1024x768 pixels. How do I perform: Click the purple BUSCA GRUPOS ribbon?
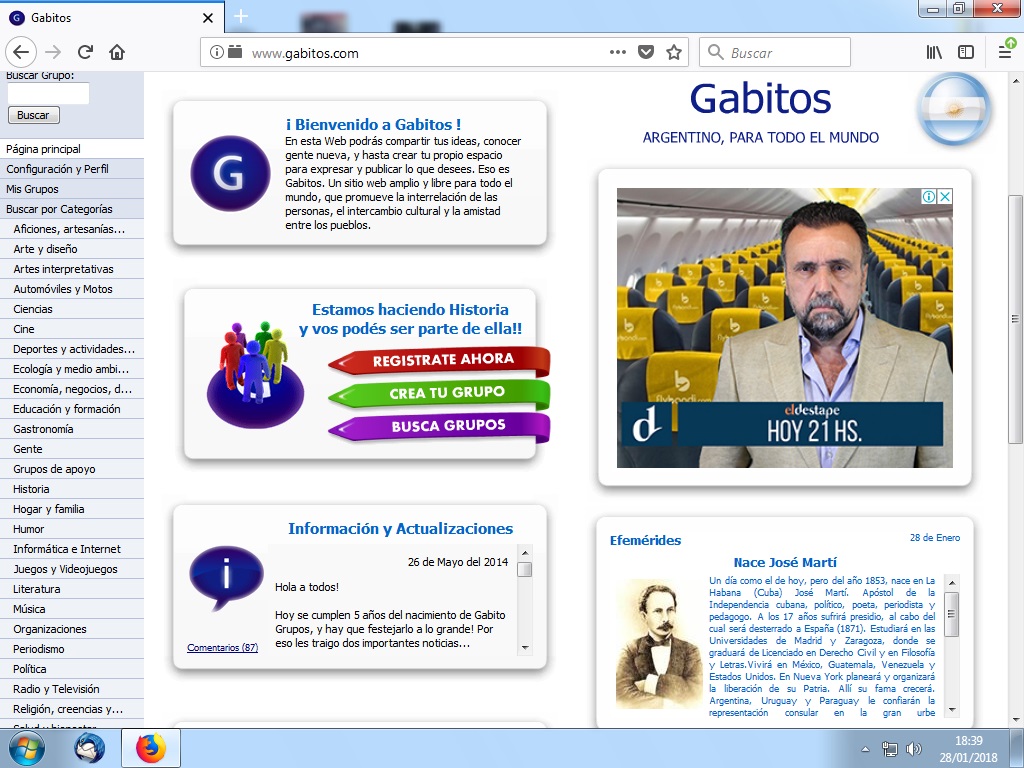pyautogui.click(x=440, y=426)
